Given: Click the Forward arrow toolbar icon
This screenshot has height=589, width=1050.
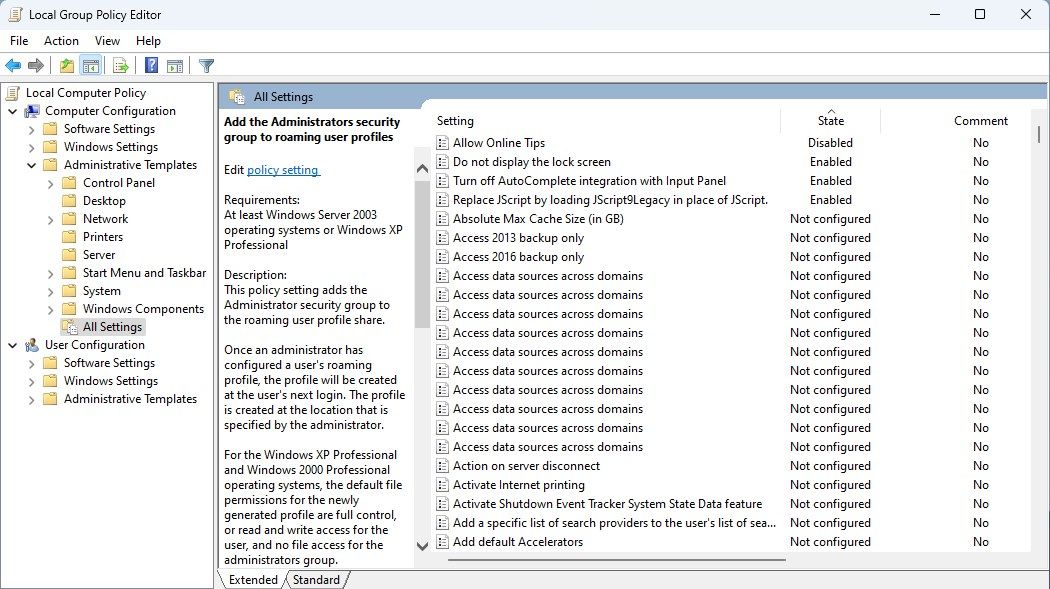Looking at the screenshot, I should [x=35, y=66].
